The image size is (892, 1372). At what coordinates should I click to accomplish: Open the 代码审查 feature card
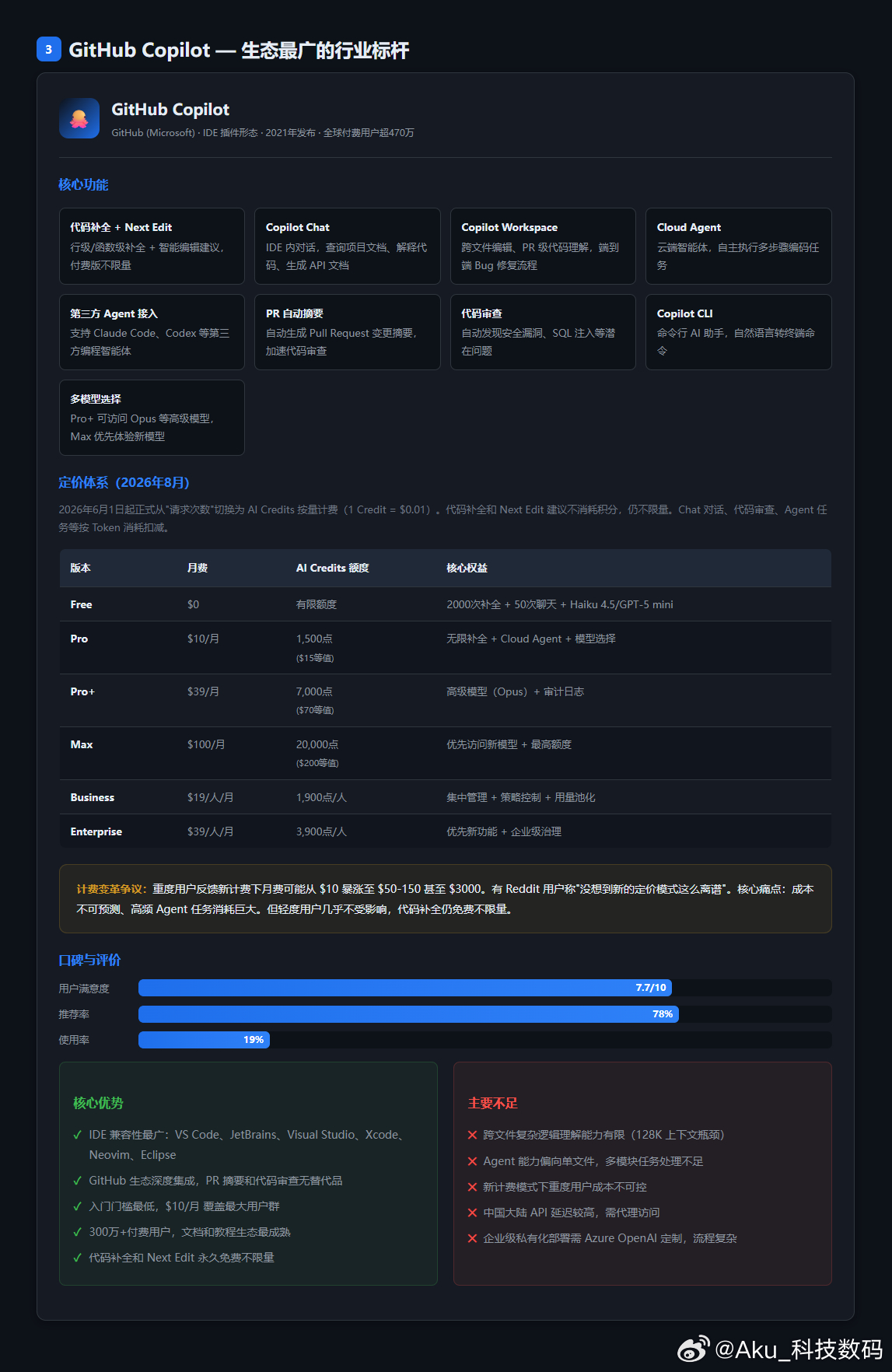[543, 332]
